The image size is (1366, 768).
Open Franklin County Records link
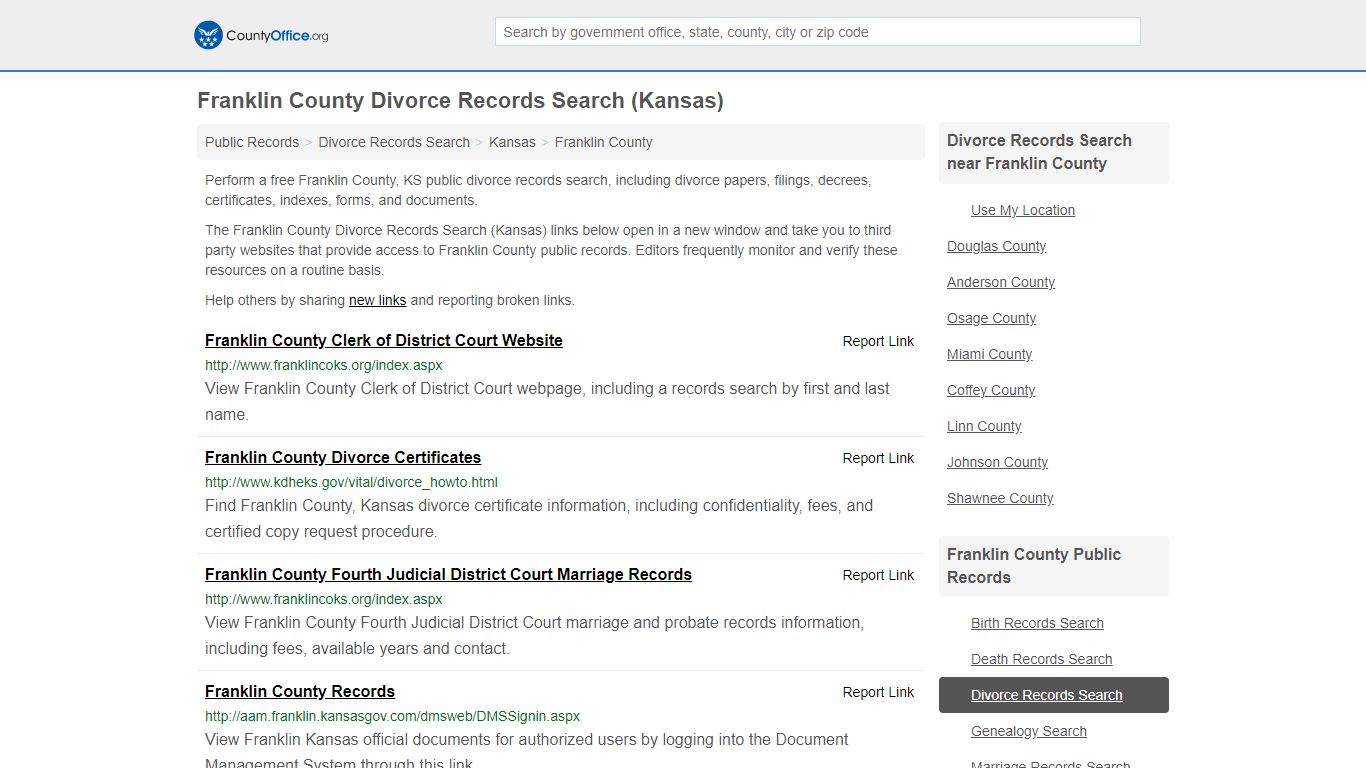(x=300, y=691)
